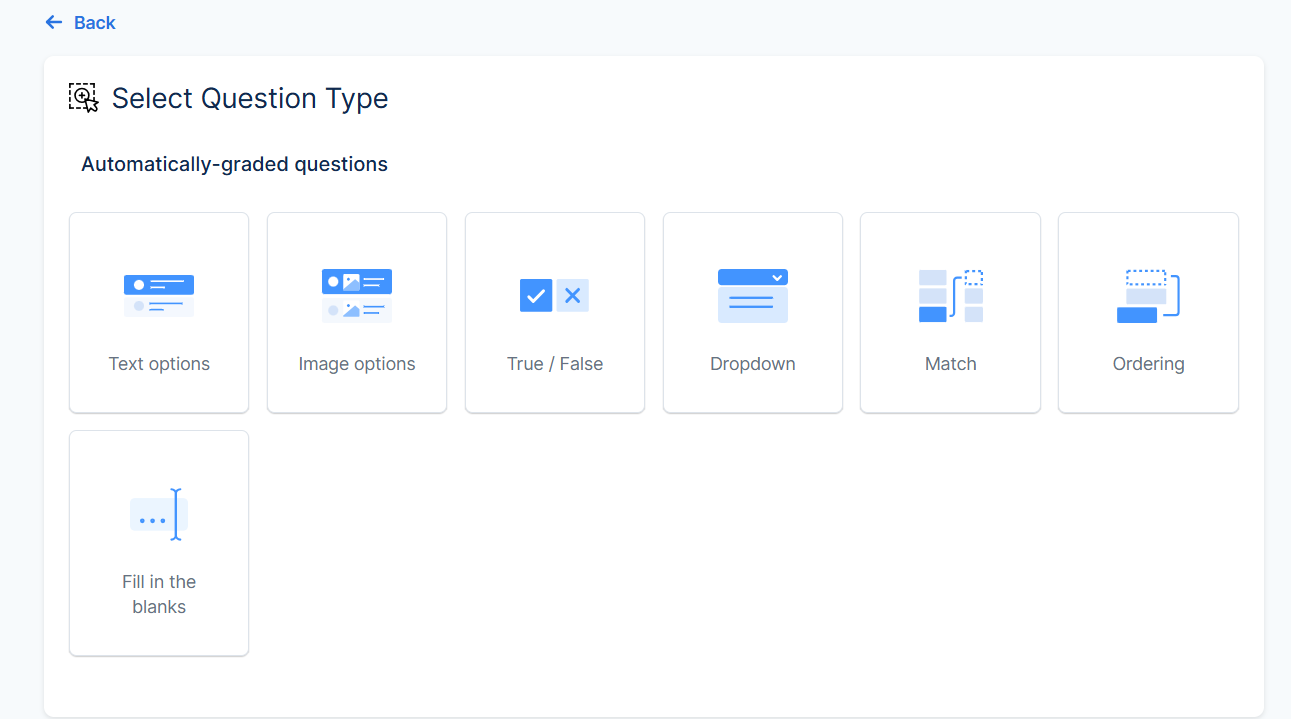Choose the "Fill in the blanks" label
The width and height of the screenshot is (1291, 719).
pyautogui.click(x=159, y=594)
